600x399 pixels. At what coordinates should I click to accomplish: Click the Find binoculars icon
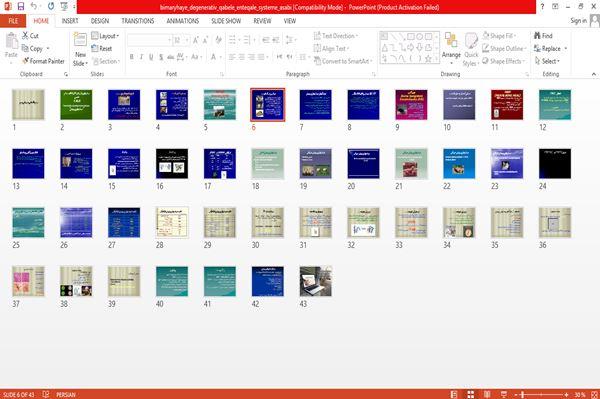click(x=538, y=36)
